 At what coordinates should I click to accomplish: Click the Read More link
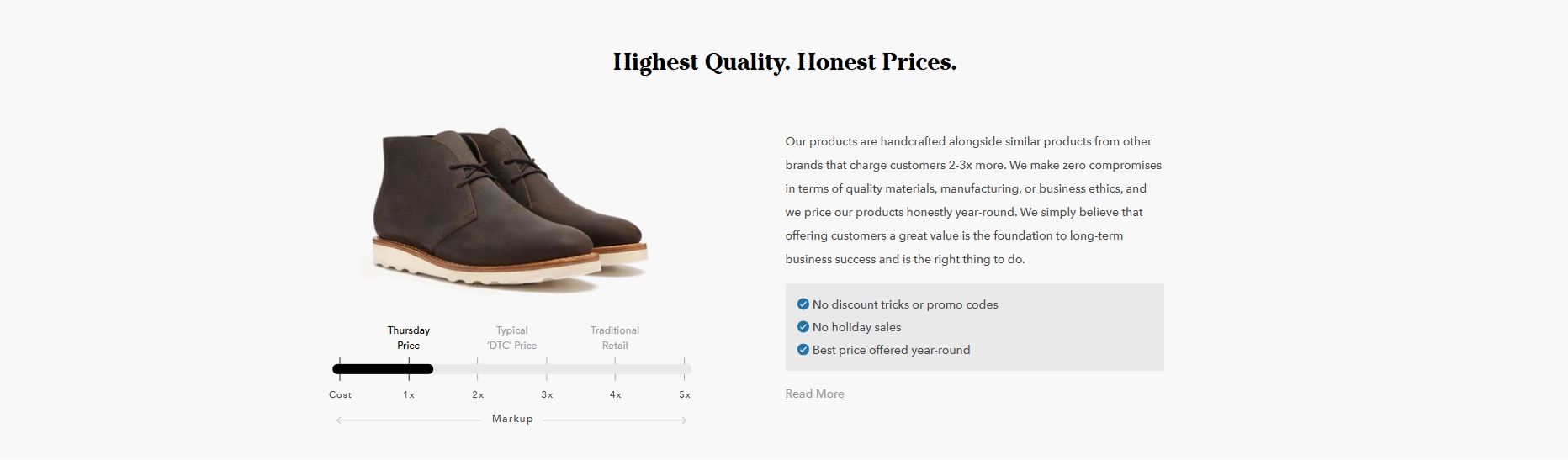(814, 394)
